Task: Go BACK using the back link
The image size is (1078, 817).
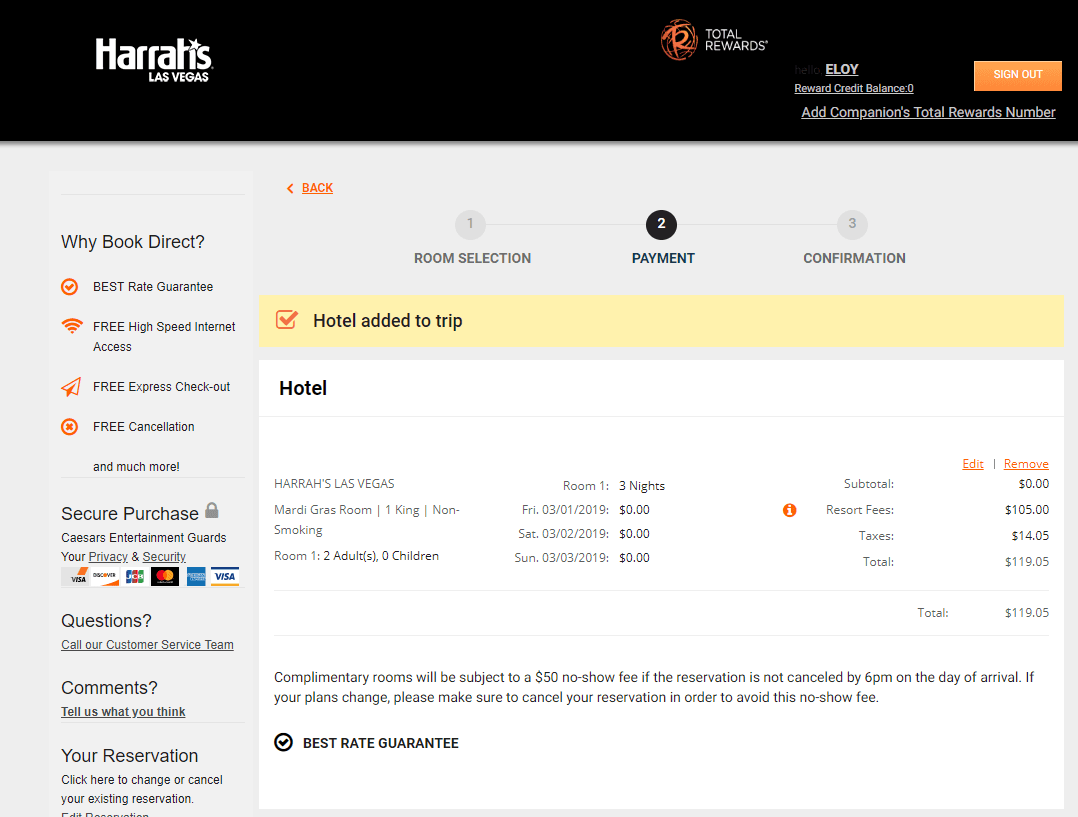Action: [317, 188]
